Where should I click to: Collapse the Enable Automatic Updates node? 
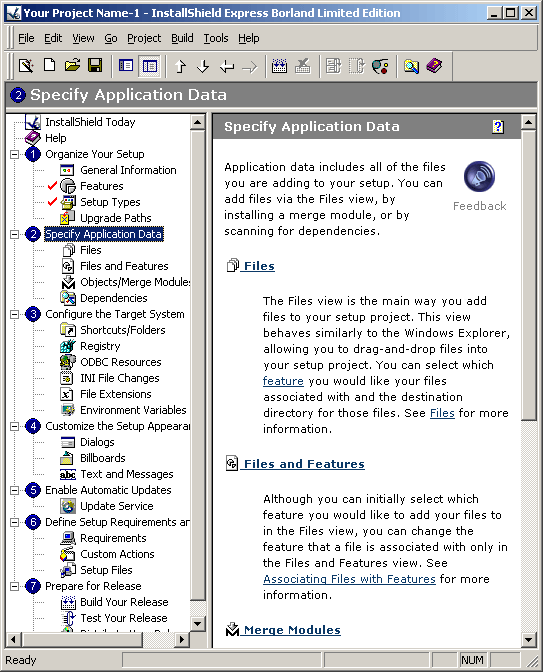pos(15,490)
